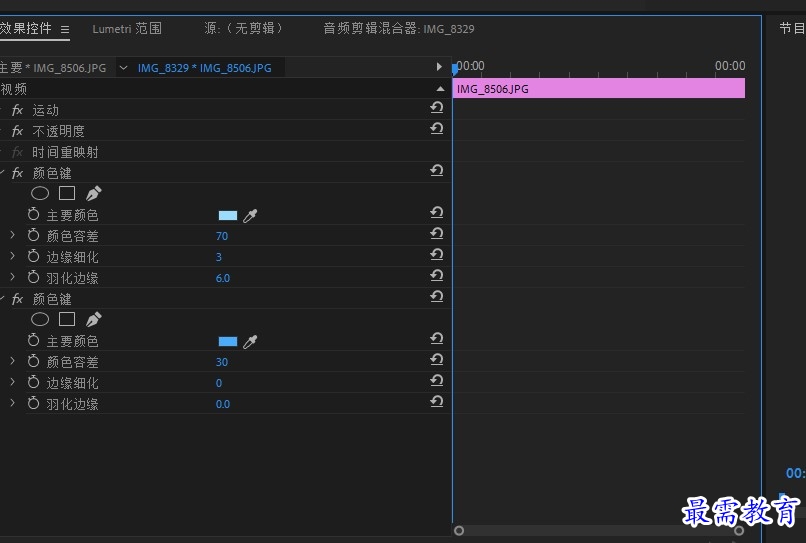This screenshot has height=543, width=806.
Task: Reset 羽化边缘 parameter set to 0.0
Action: 437,402
